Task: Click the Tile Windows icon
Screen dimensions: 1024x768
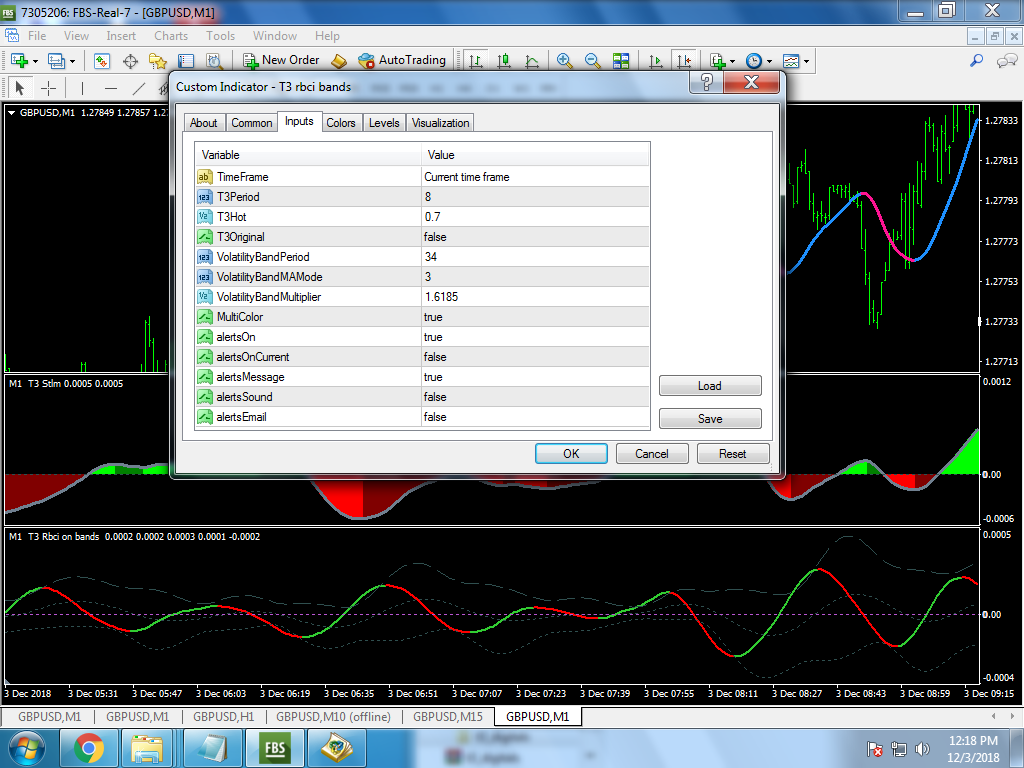Action: [621, 61]
